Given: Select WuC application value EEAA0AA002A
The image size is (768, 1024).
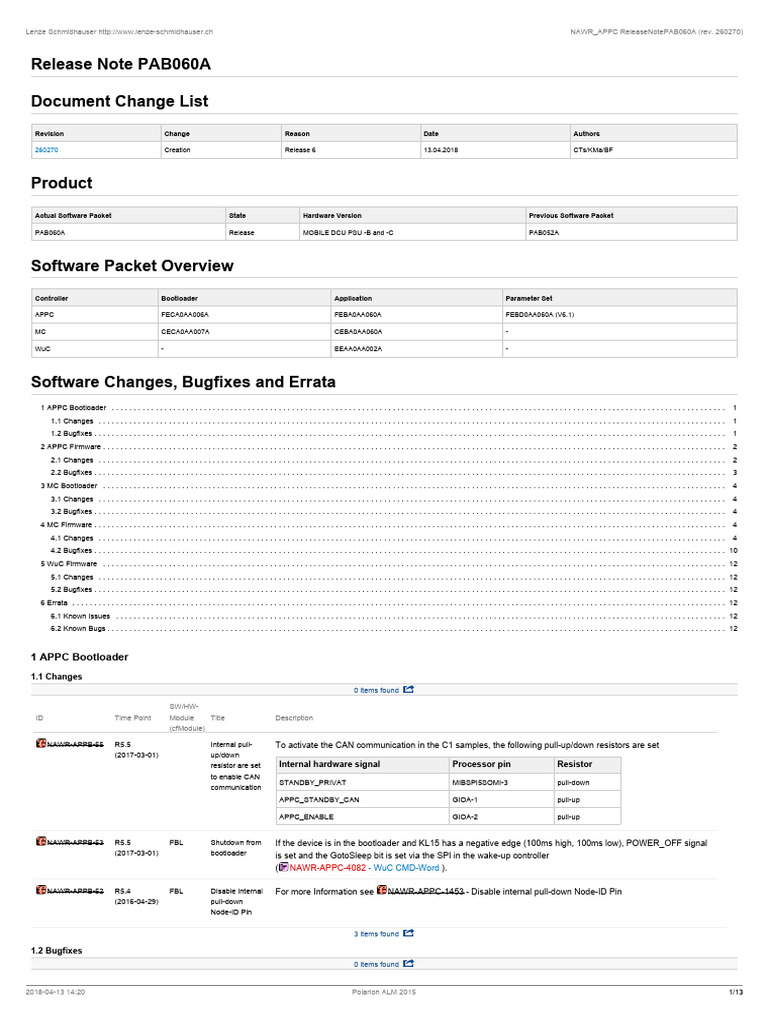Looking at the screenshot, I should pos(358,349).
